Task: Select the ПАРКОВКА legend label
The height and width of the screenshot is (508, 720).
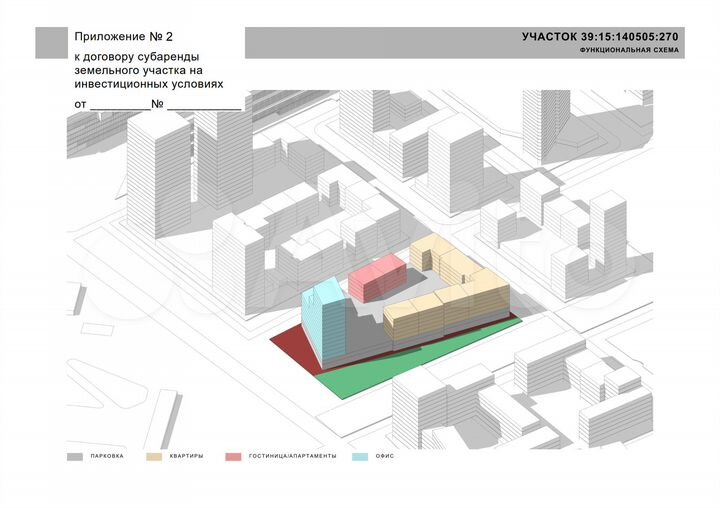Action: coord(107,456)
